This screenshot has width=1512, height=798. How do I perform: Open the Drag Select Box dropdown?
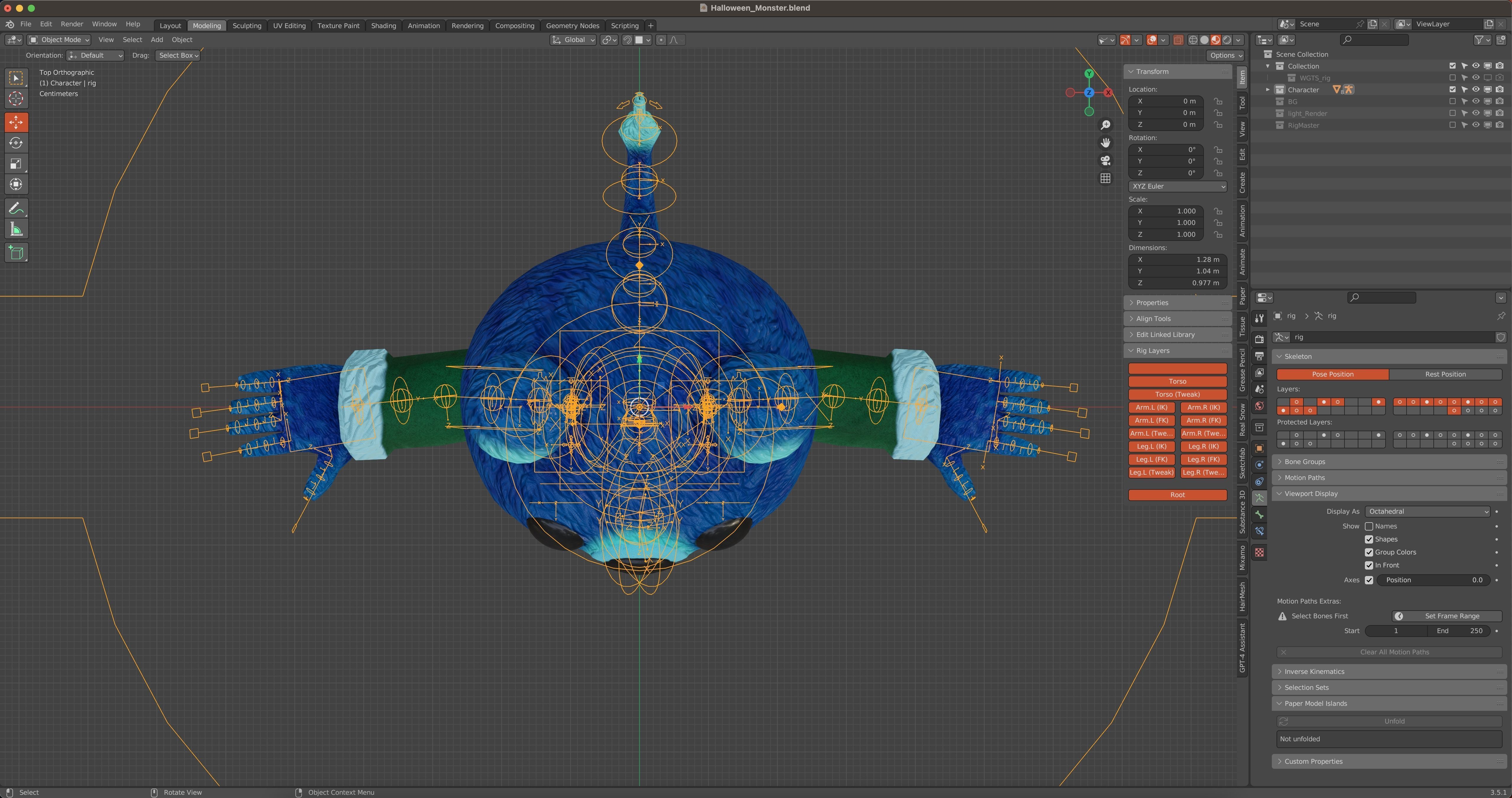click(x=178, y=55)
